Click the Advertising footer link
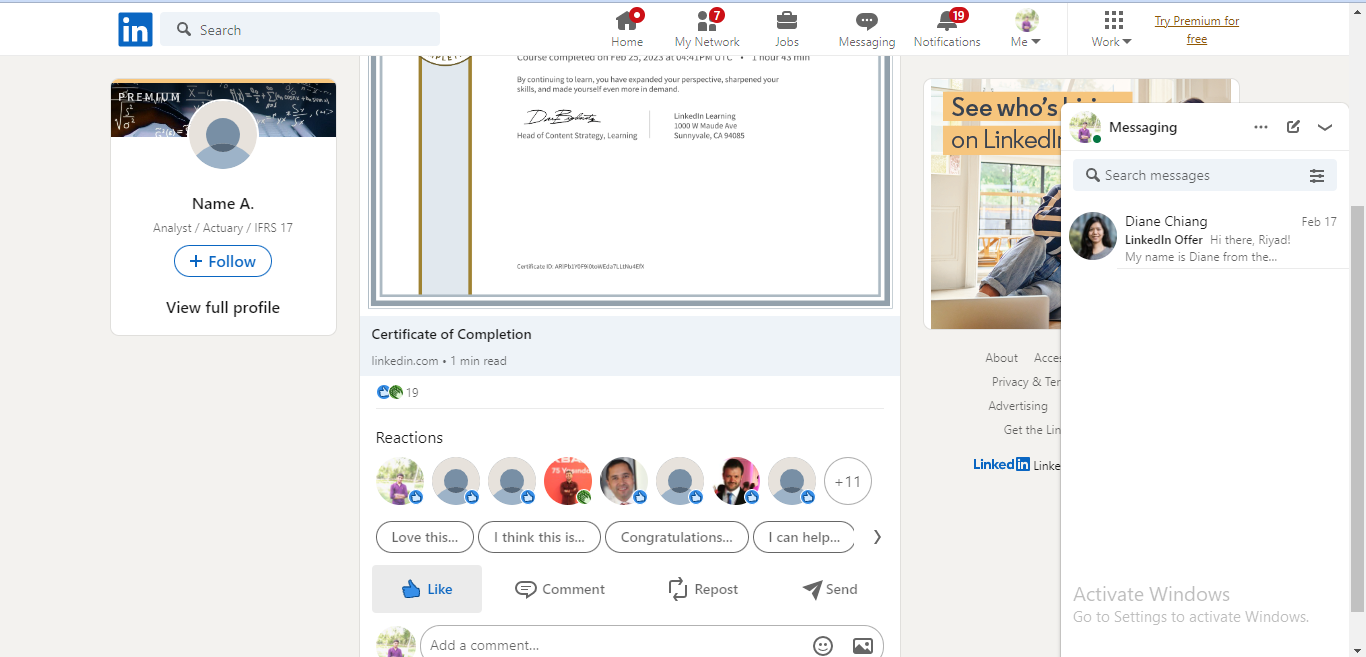Image resolution: width=1366 pixels, height=657 pixels. (1018, 406)
